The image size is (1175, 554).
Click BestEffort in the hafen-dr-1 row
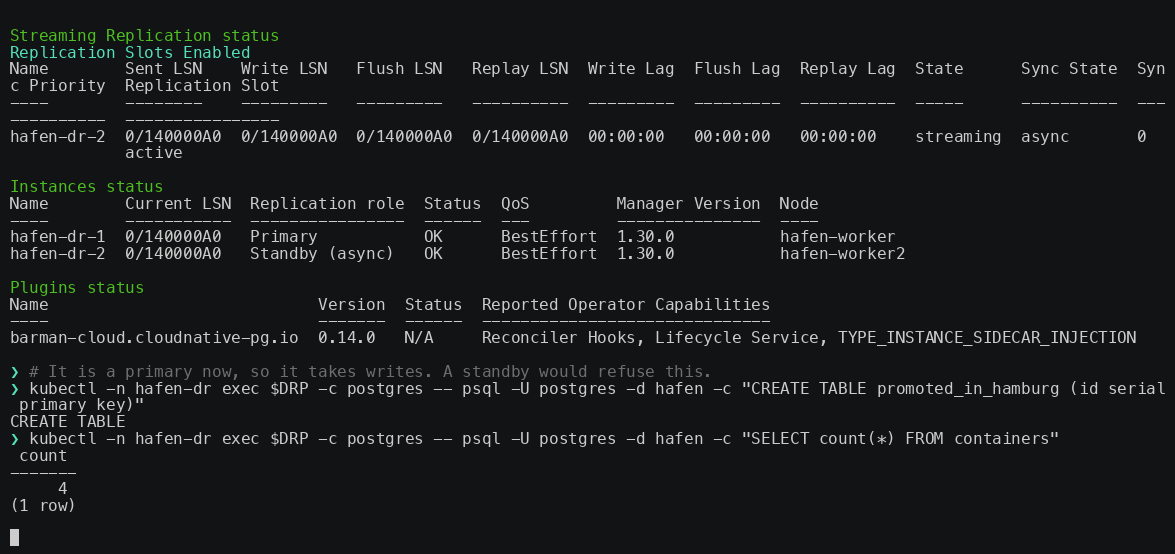point(549,237)
